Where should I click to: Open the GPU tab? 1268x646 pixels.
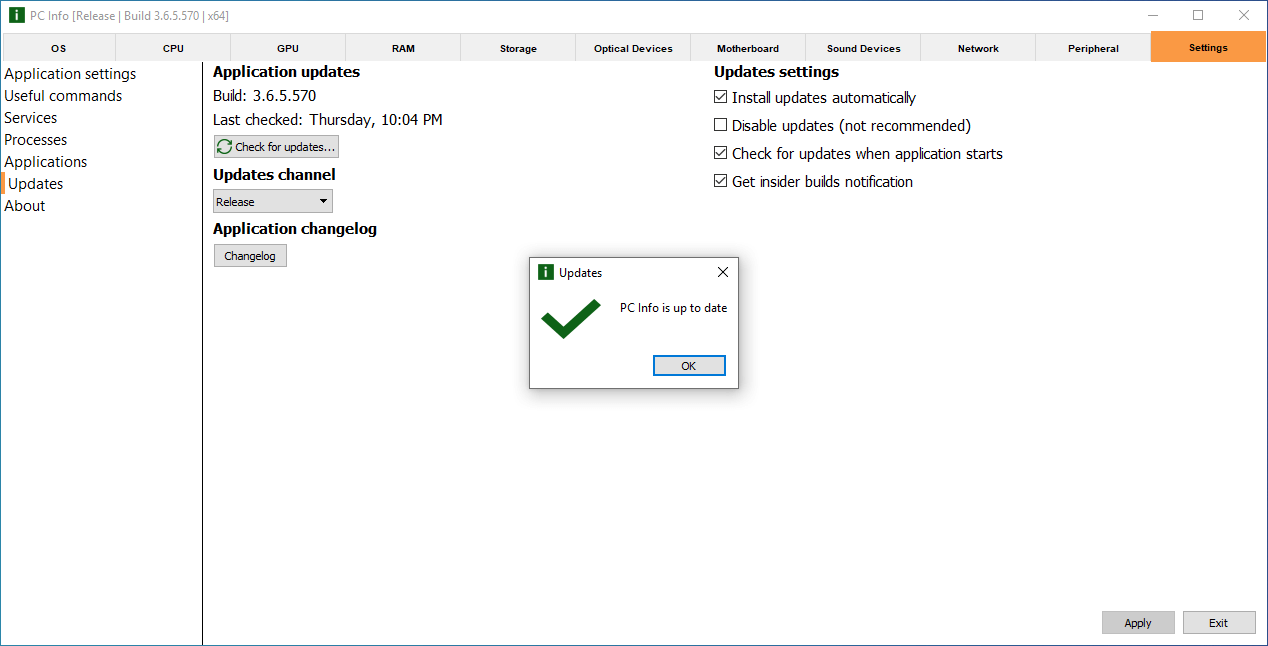pyautogui.click(x=288, y=48)
